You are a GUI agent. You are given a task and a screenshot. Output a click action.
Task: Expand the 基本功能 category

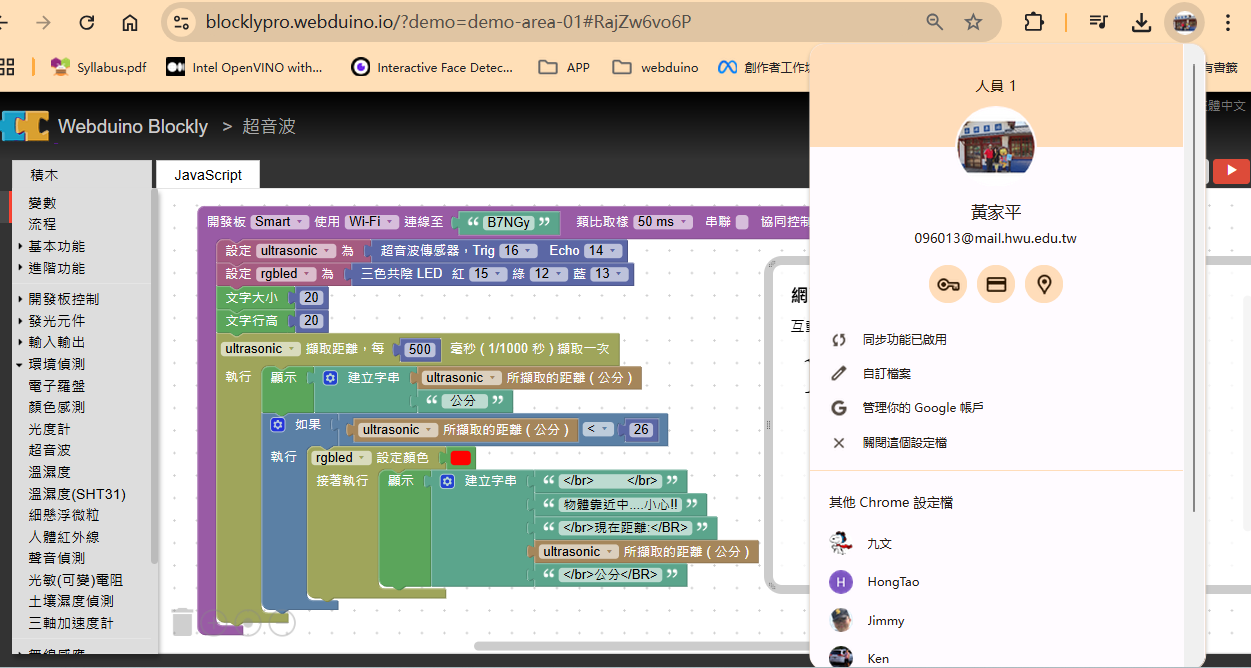56,246
